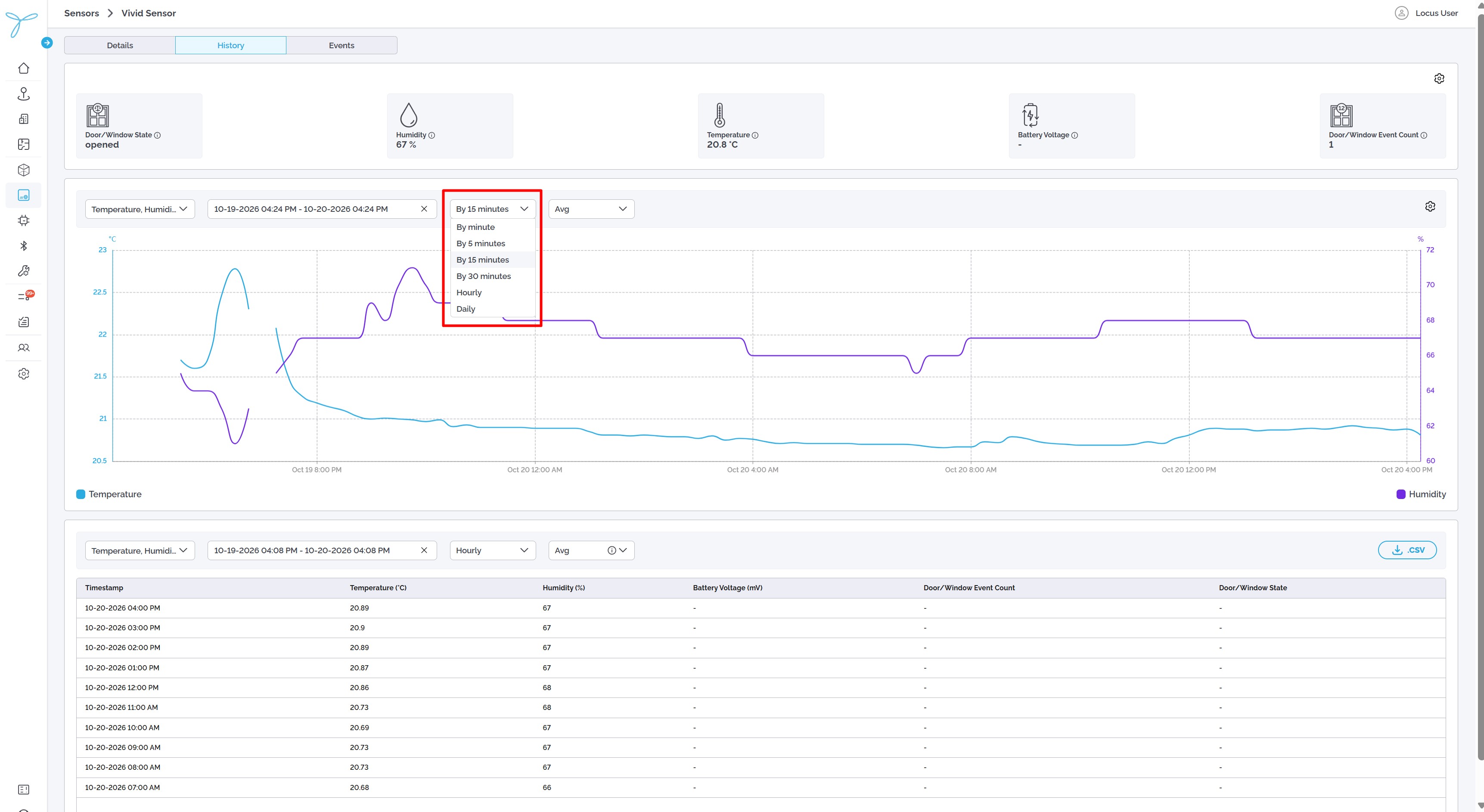Open the users sidebar icon
This screenshot has height=812, width=1484.
(x=24, y=348)
